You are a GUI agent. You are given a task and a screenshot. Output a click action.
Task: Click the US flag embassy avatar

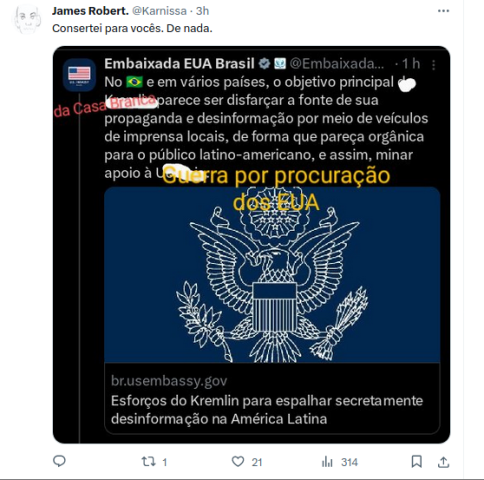pos(79,75)
